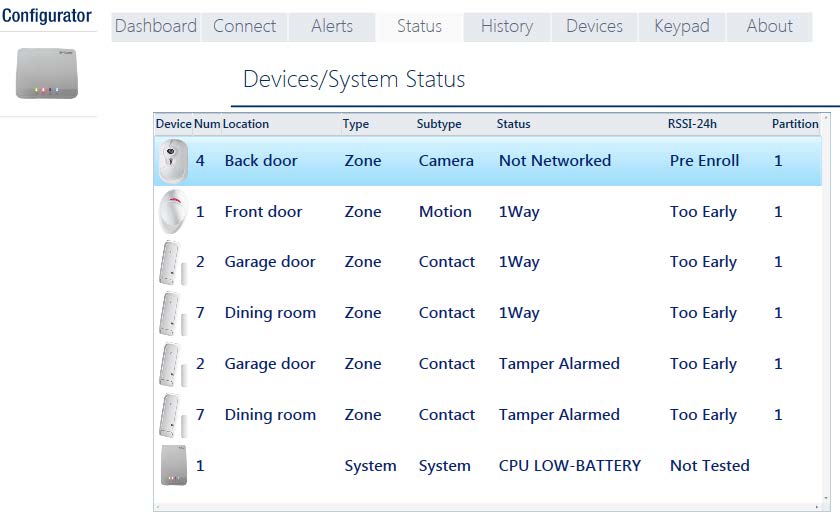Sort by the Type column header
The width and height of the screenshot is (840, 527).
[356, 124]
